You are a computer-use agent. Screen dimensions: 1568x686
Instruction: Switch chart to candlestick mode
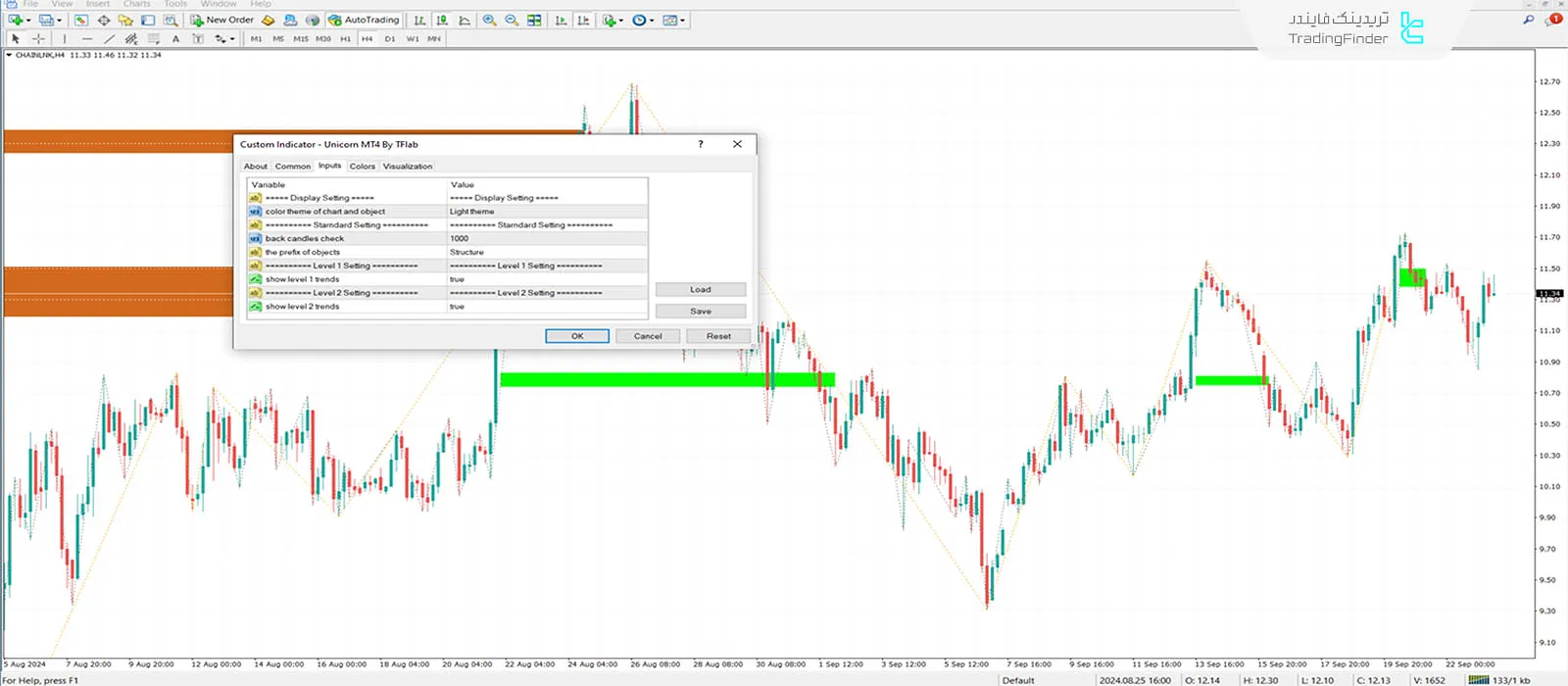tap(442, 20)
